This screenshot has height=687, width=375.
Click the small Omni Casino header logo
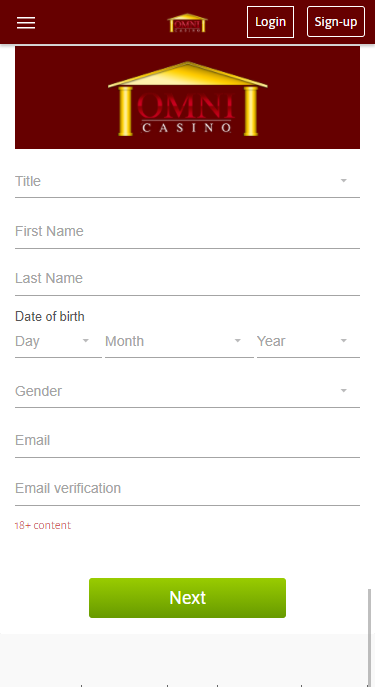(188, 23)
